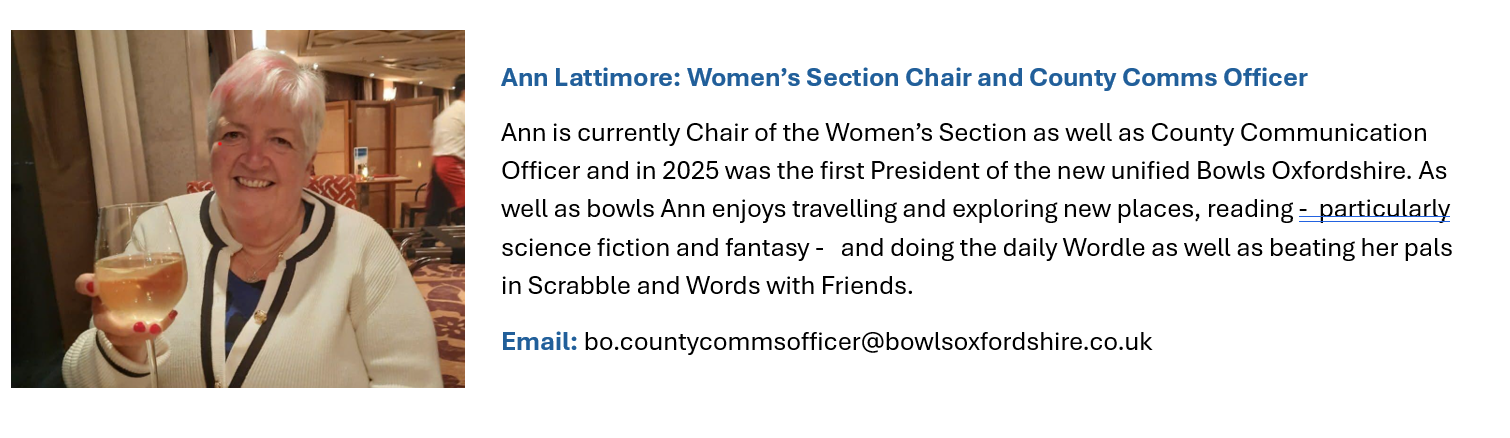Viewport: 1510px width, 438px height.
Task: Click the photo of Ann Lattimore
Action: click(x=238, y=208)
